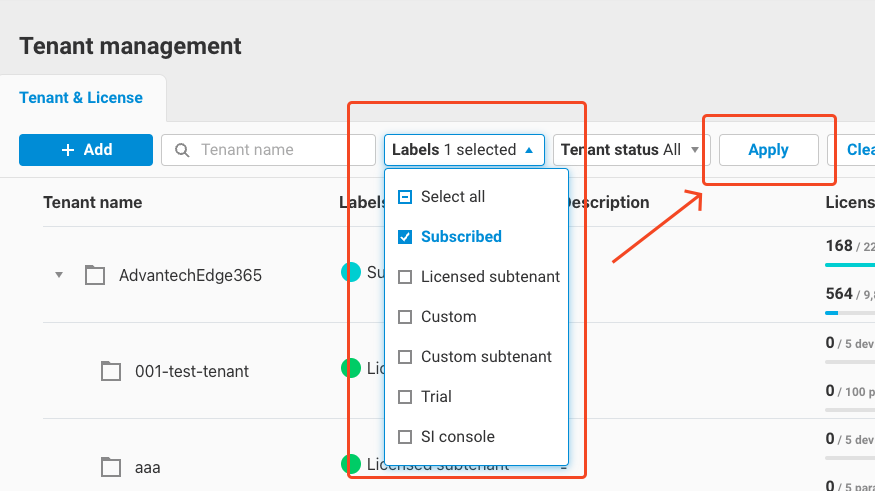
Task: Collapse the Labels filter dropdown
Action: click(x=464, y=150)
